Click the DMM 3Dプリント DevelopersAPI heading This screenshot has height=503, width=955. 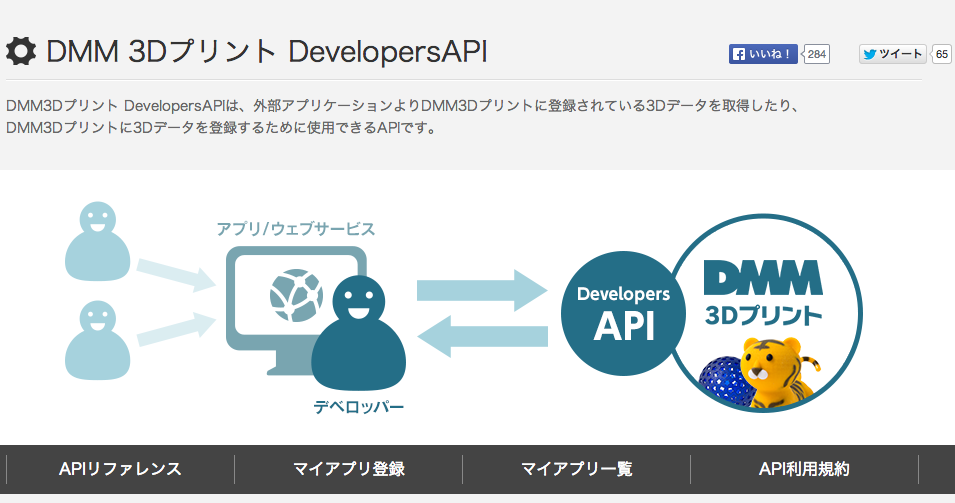click(267, 51)
